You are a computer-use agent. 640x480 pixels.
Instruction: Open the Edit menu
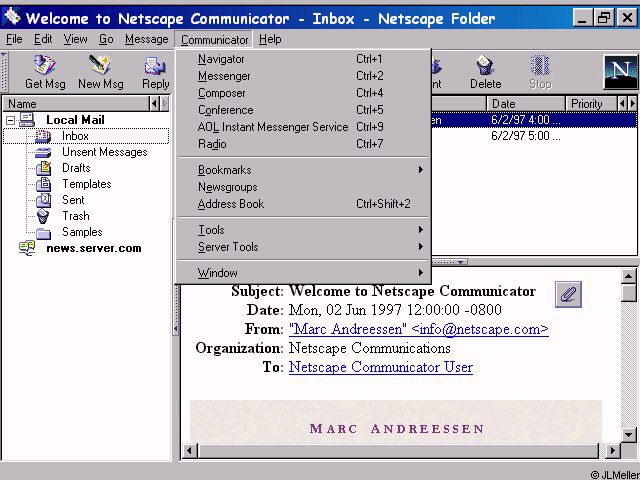pos(43,39)
